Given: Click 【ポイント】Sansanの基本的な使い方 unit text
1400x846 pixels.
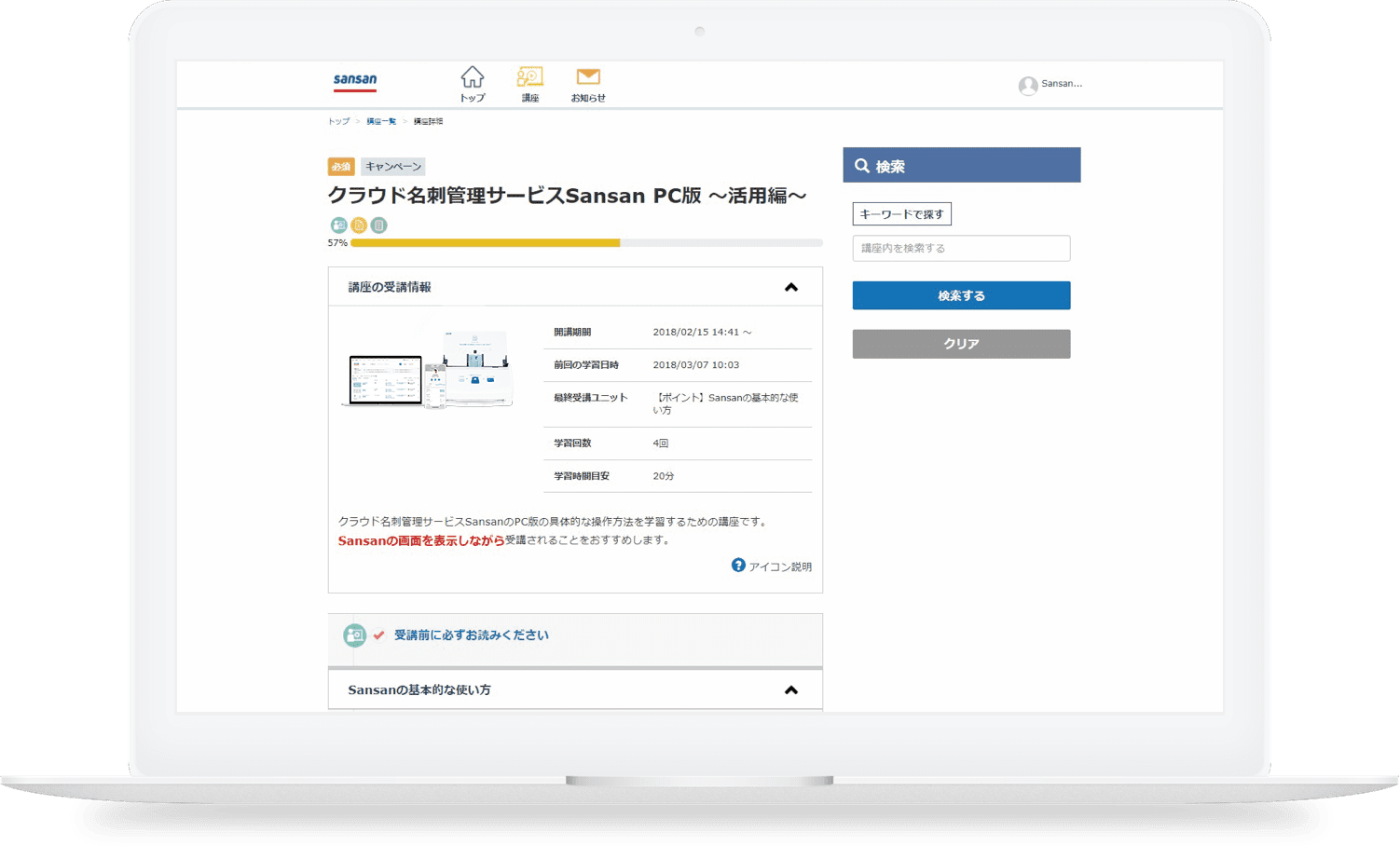Looking at the screenshot, I should tap(725, 404).
